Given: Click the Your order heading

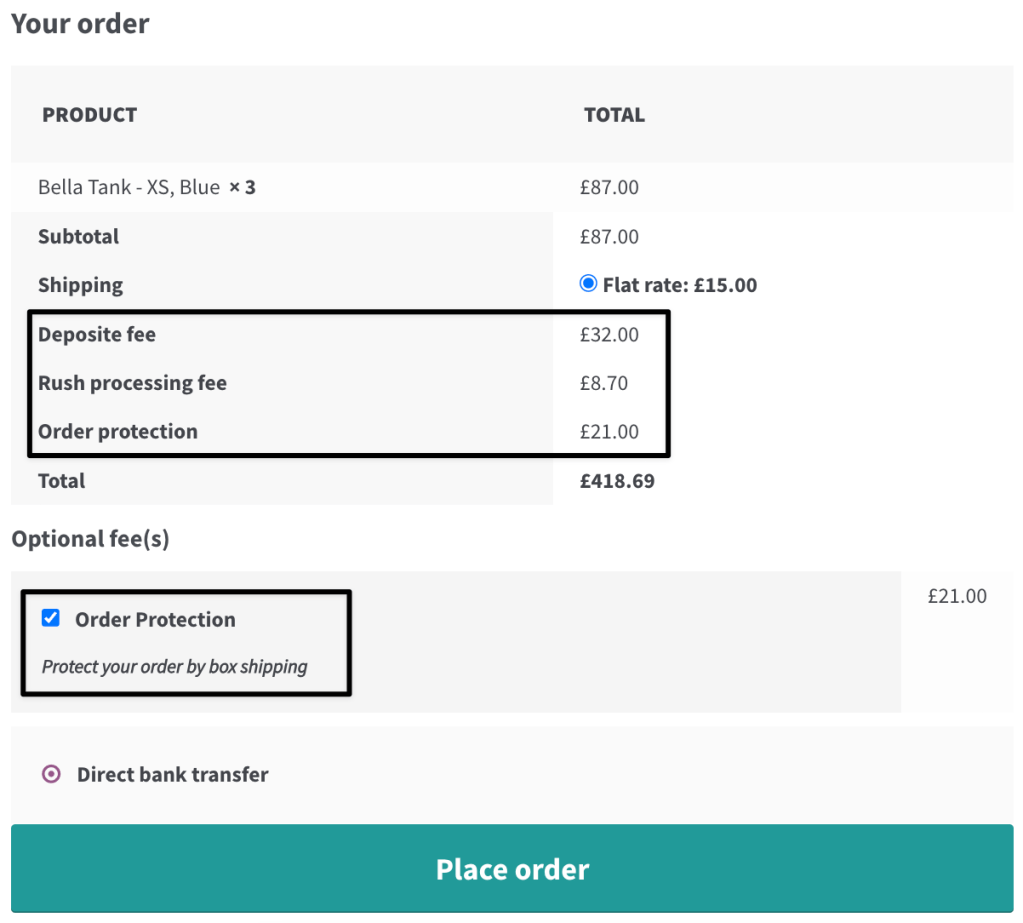Looking at the screenshot, I should [80, 23].
